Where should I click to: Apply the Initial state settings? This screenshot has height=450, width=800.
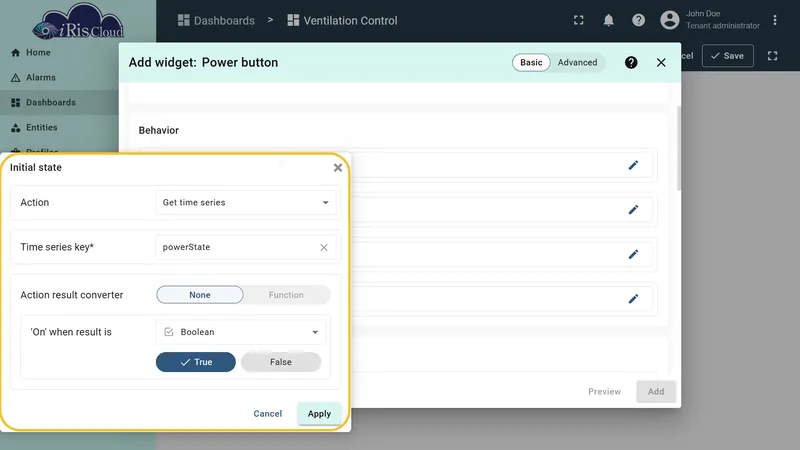pos(319,414)
